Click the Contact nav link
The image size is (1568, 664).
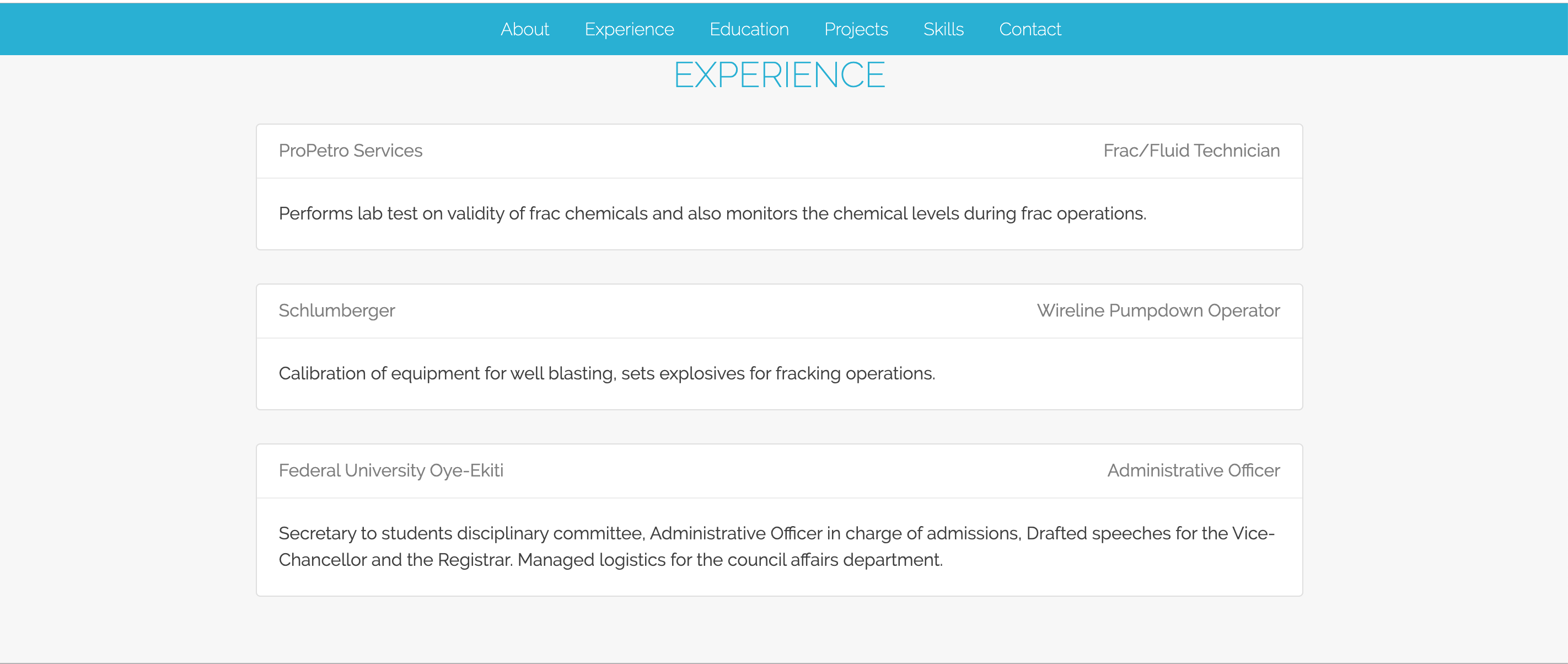tap(1030, 29)
